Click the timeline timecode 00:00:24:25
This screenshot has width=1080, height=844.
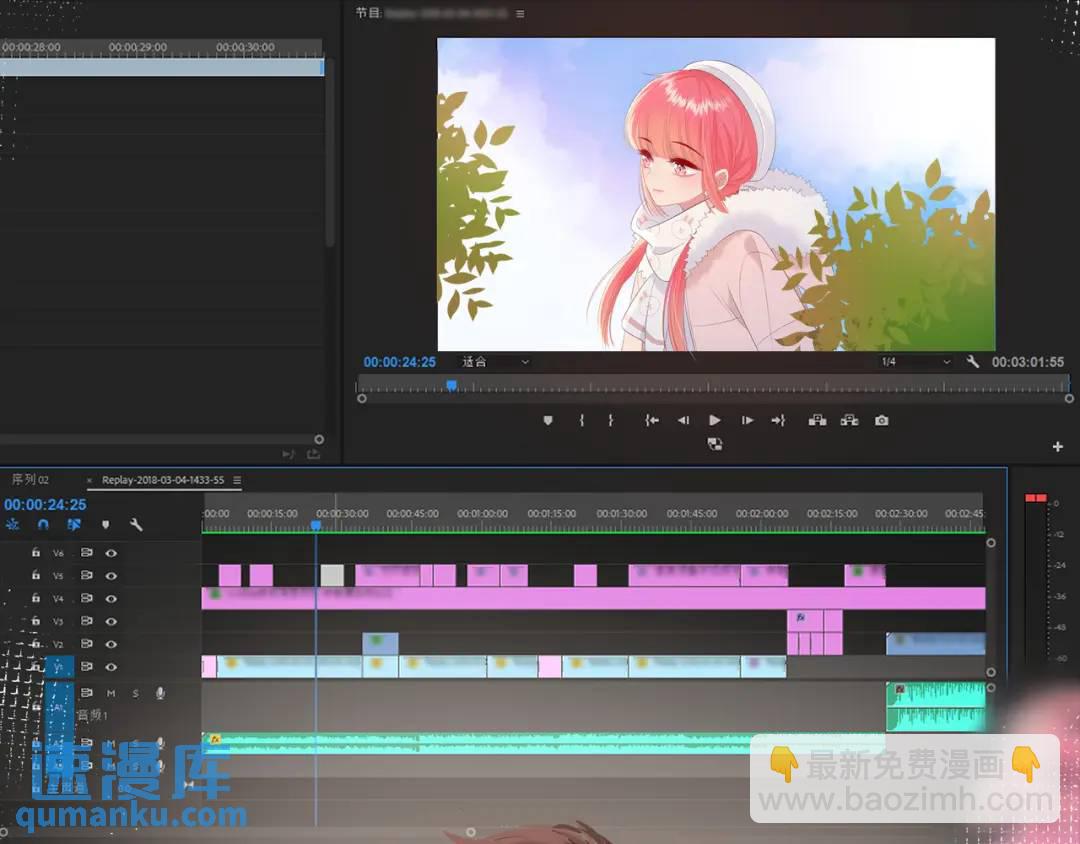click(45, 505)
